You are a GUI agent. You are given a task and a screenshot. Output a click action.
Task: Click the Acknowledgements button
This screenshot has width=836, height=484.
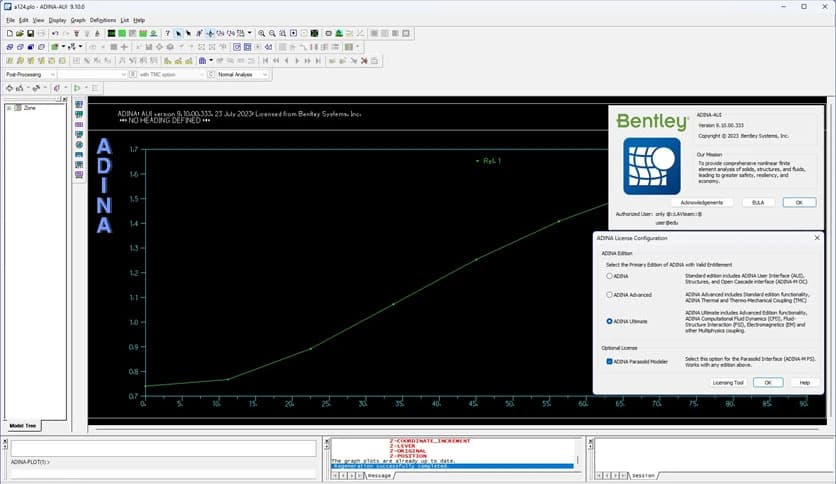[700, 202]
